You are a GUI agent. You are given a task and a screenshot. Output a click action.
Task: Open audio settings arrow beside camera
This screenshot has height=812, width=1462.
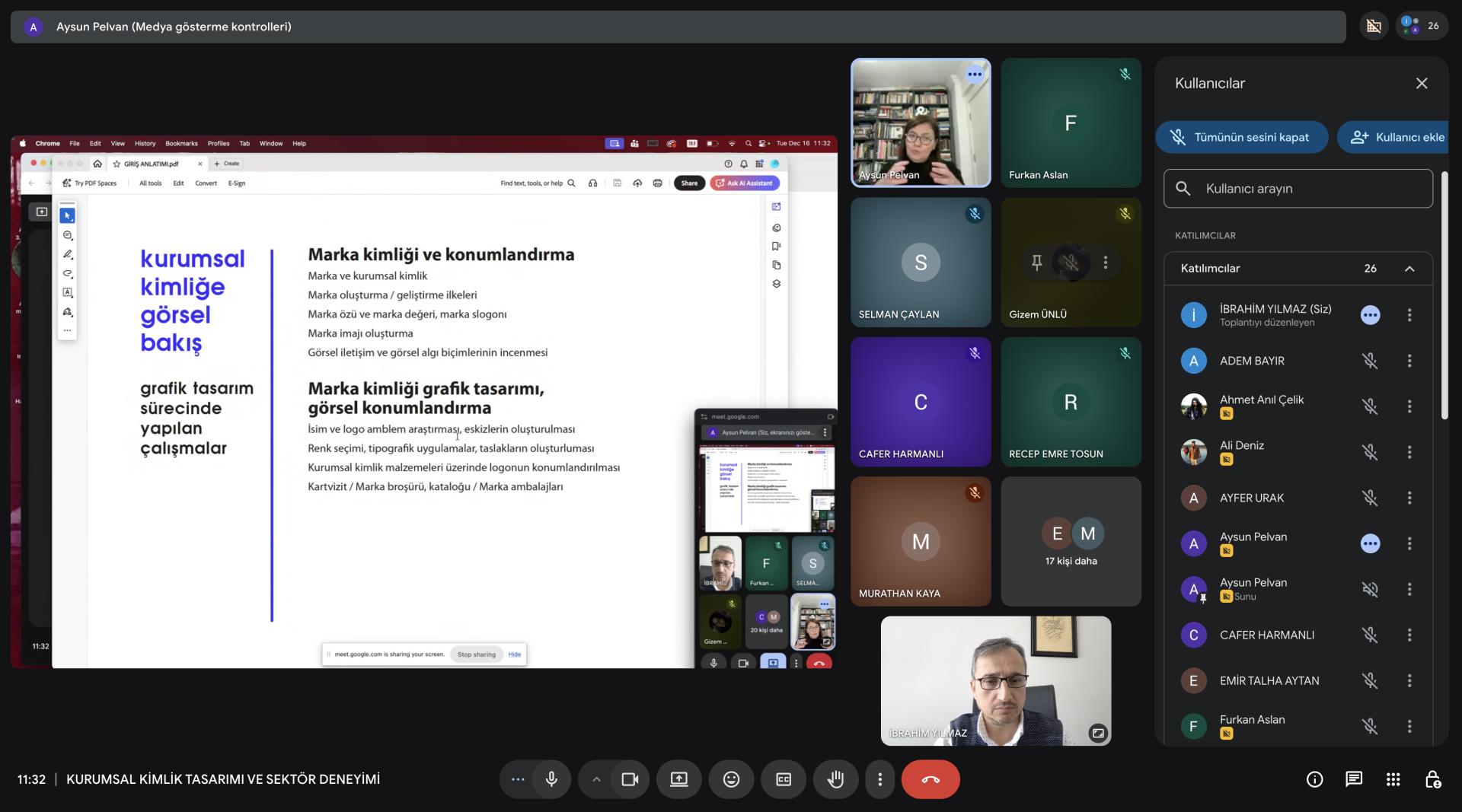click(x=596, y=779)
